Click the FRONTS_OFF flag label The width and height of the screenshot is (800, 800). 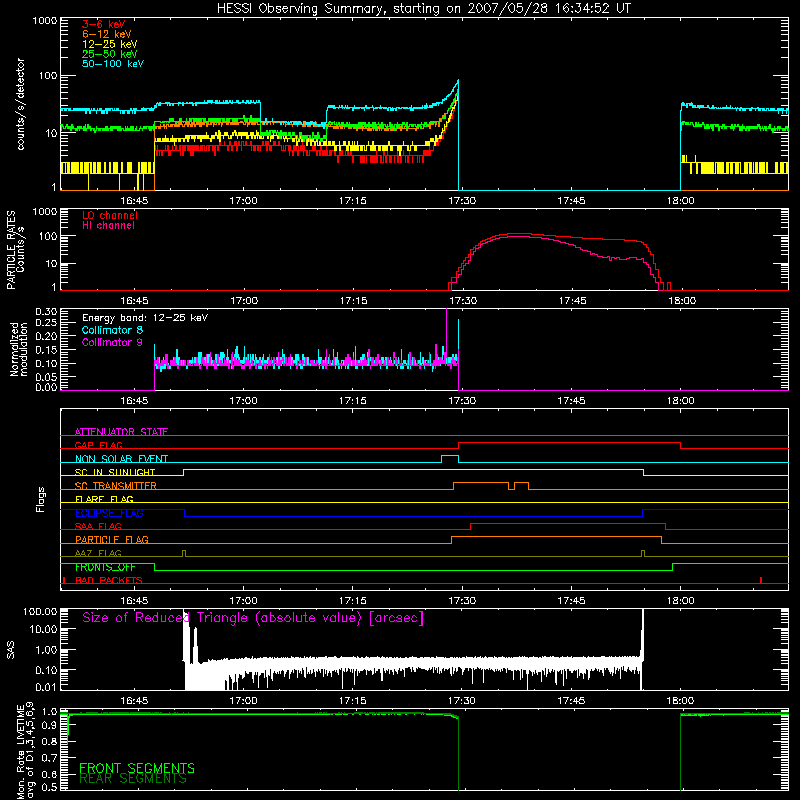point(105,567)
